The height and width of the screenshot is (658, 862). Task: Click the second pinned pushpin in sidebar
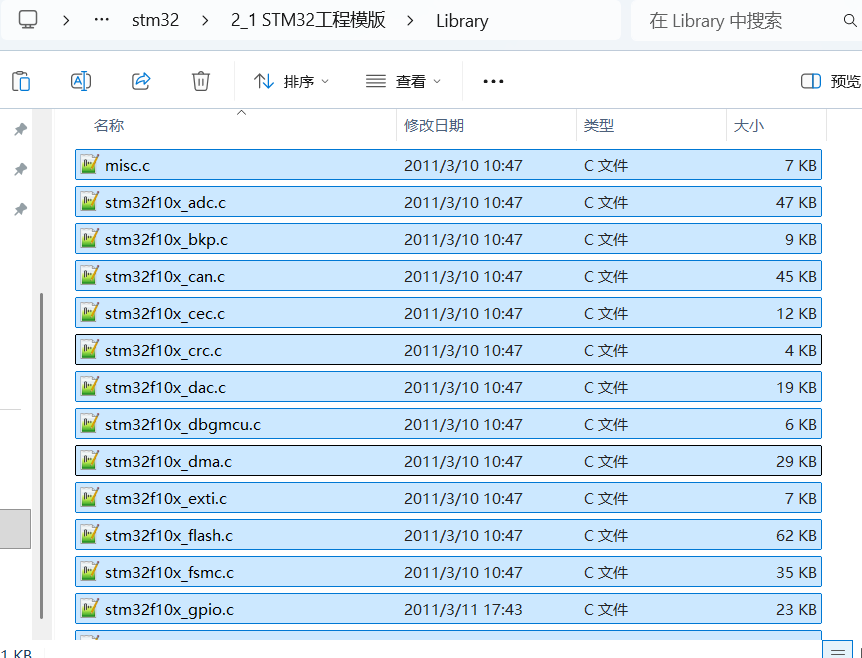pyautogui.click(x=20, y=169)
